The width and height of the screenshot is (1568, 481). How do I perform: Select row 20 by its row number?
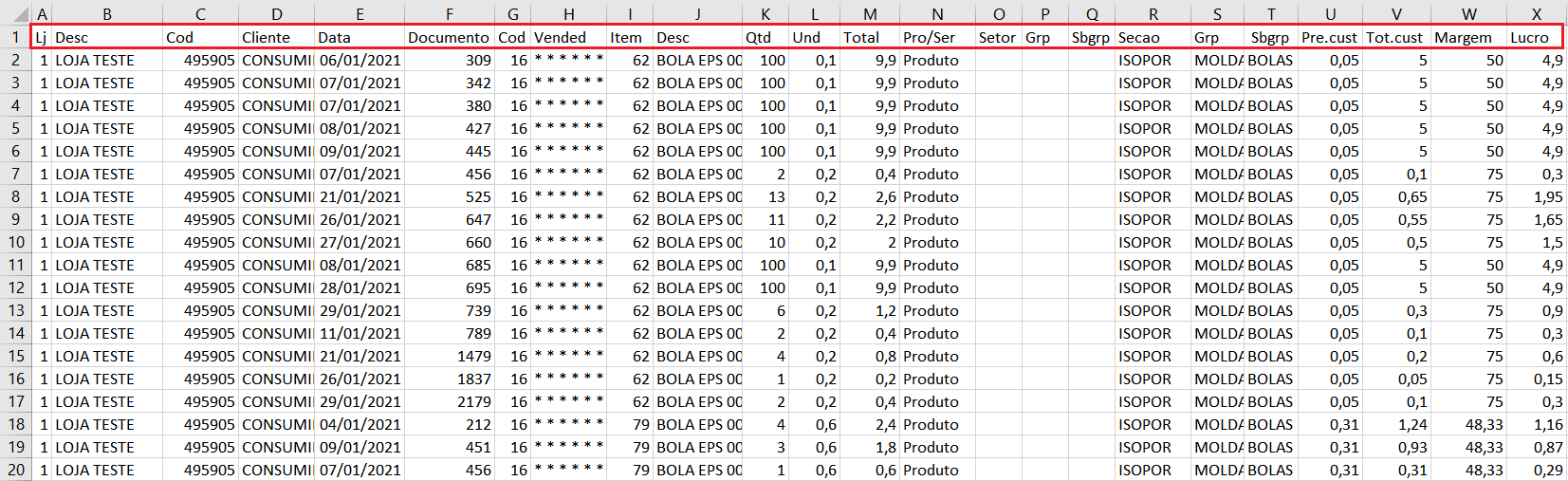coord(15,470)
